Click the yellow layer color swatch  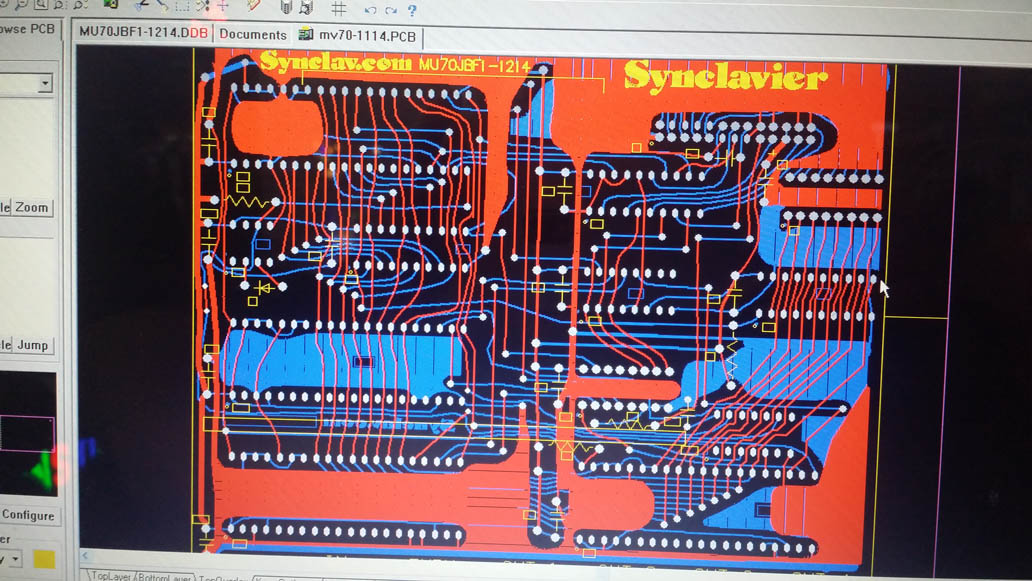(x=44, y=559)
